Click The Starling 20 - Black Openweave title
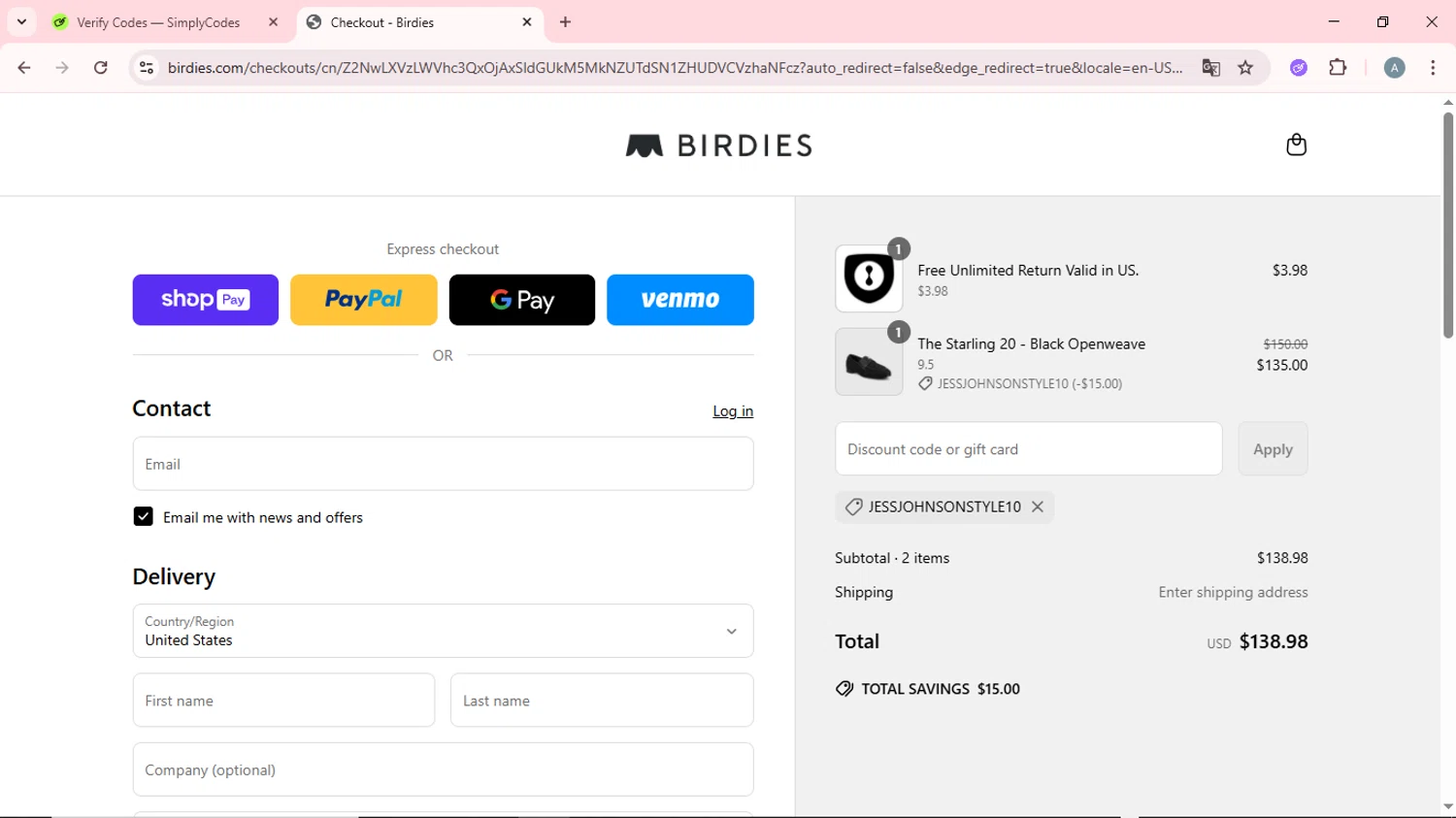Viewport: 1456px width, 818px height. pos(1031,344)
